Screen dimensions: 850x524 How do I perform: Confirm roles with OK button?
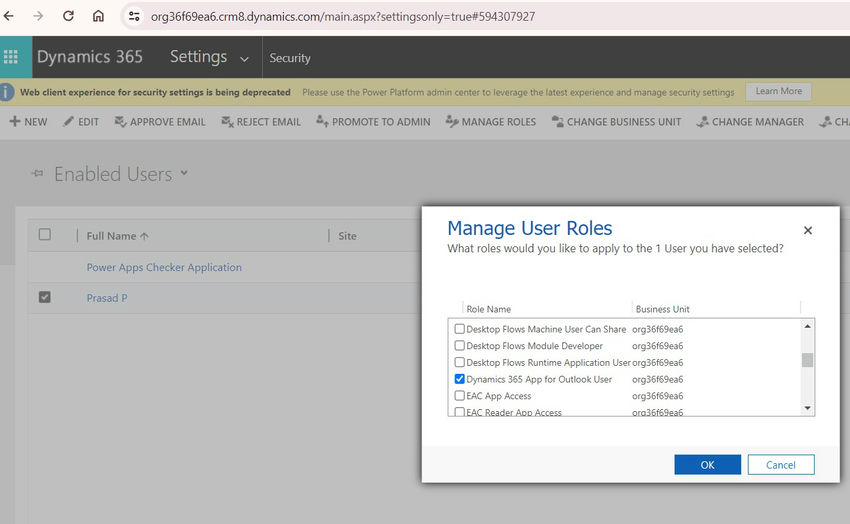pos(707,464)
